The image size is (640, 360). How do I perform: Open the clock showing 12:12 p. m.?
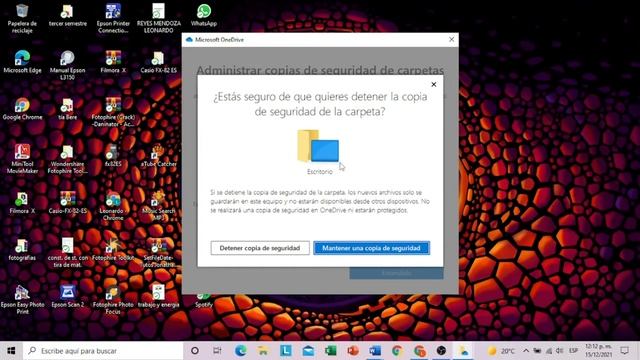click(598, 351)
